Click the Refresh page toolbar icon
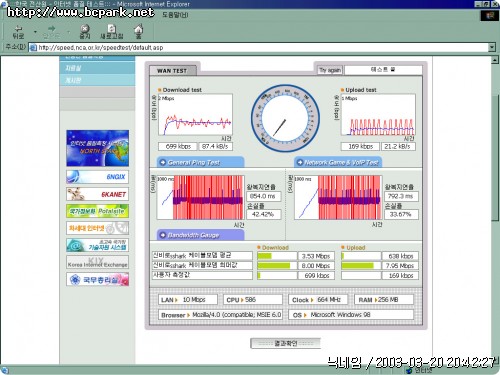This screenshot has height=375, width=500. pyautogui.click(x=112, y=28)
